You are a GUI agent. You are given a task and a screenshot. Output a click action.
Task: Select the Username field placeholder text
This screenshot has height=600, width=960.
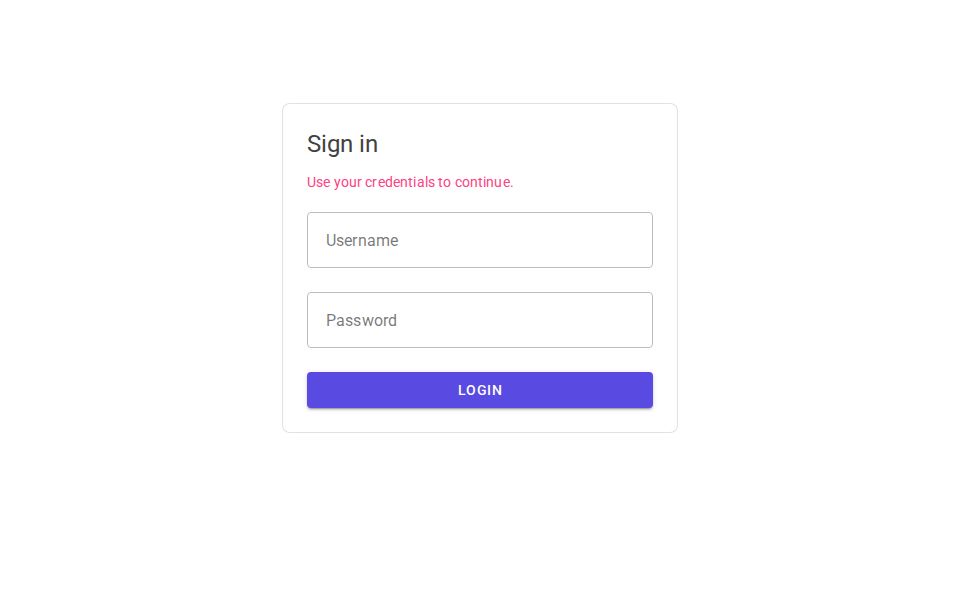(x=362, y=240)
